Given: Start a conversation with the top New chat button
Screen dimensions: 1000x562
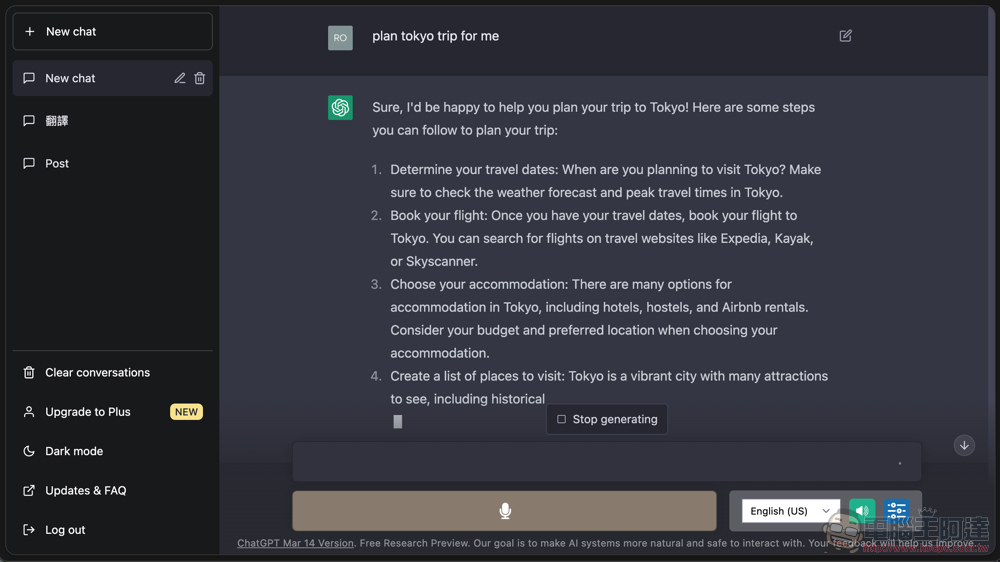Looking at the screenshot, I should 112,31.
